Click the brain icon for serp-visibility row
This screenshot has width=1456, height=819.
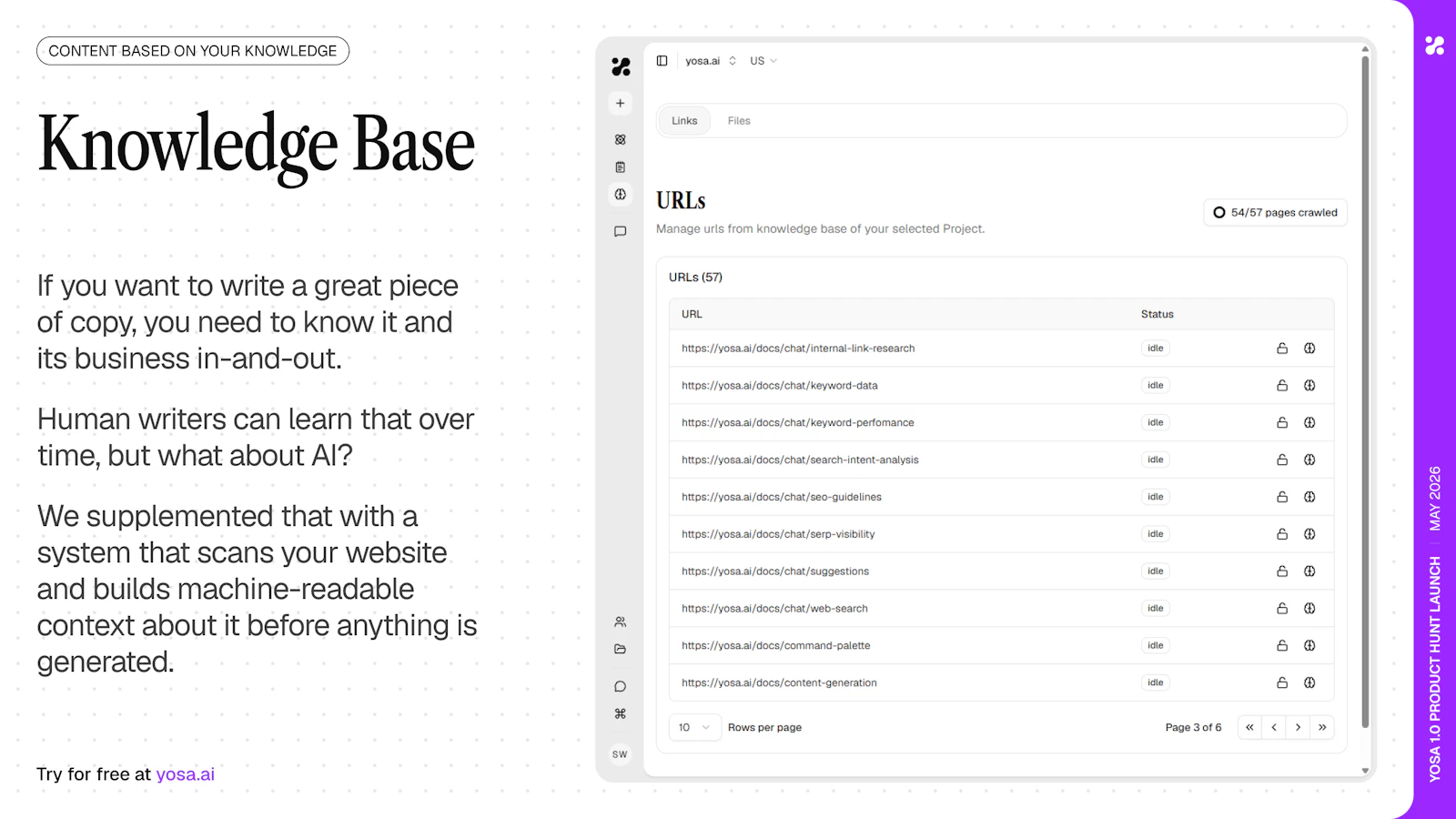pos(1309,534)
